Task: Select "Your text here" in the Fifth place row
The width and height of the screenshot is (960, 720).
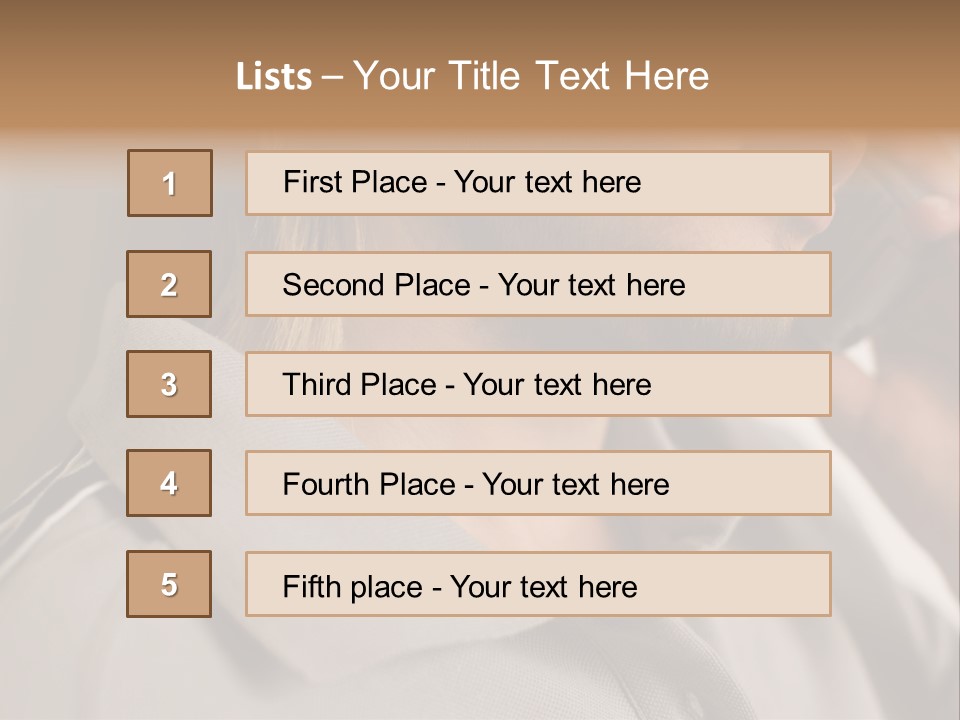Action: (543, 587)
